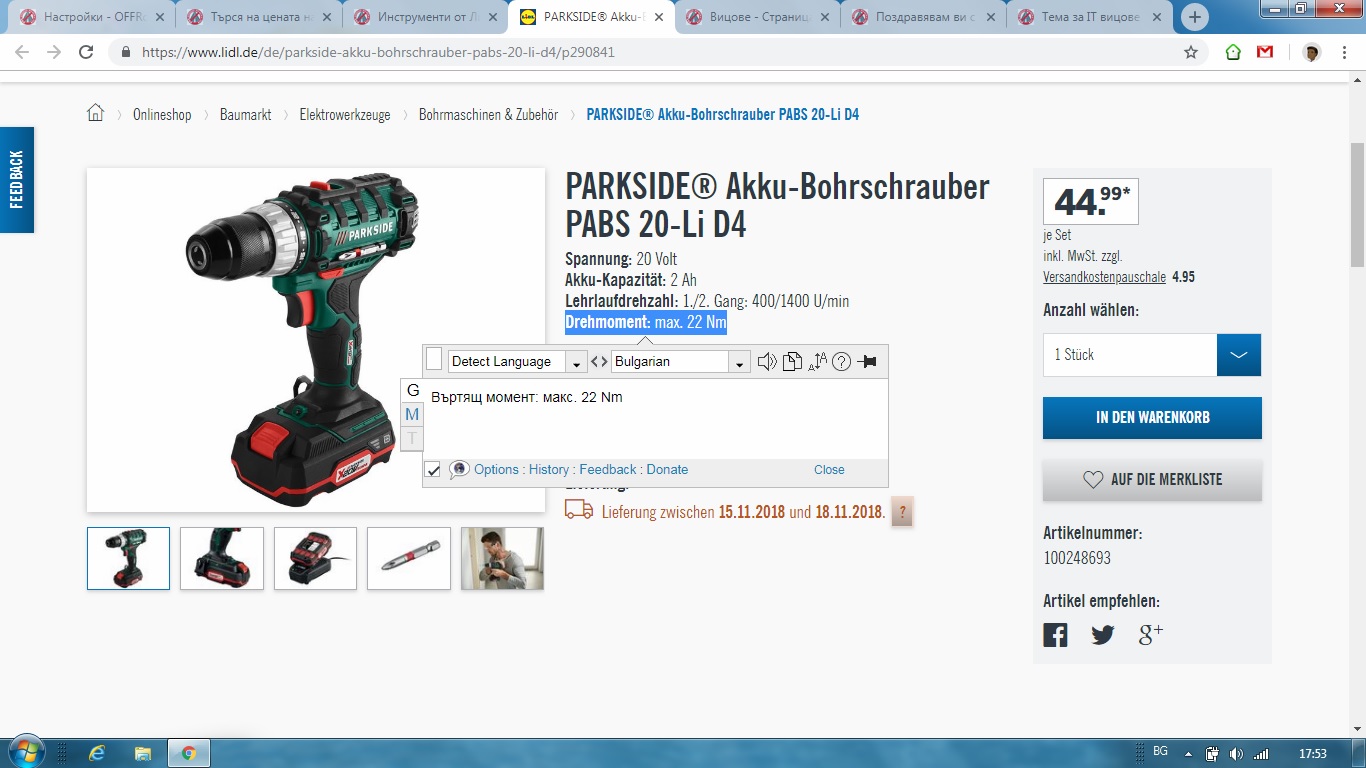Viewport: 1366px width, 768px height.
Task: Open translator help question mark
Action: point(842,362)
